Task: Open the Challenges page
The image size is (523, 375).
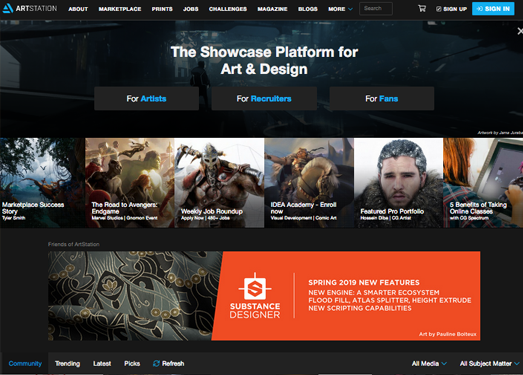Action: pyautogui.click(x=228, y=9)
